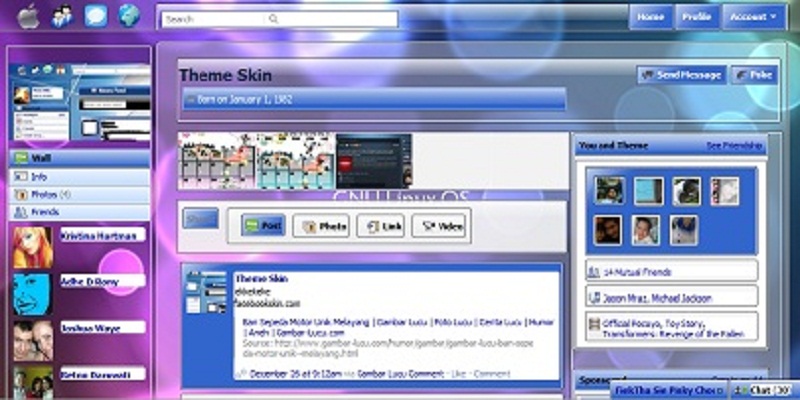Viewport: 800px width, 400px height.
Task: Poke Theme Skin with Poke button
Action: [755, 75]
